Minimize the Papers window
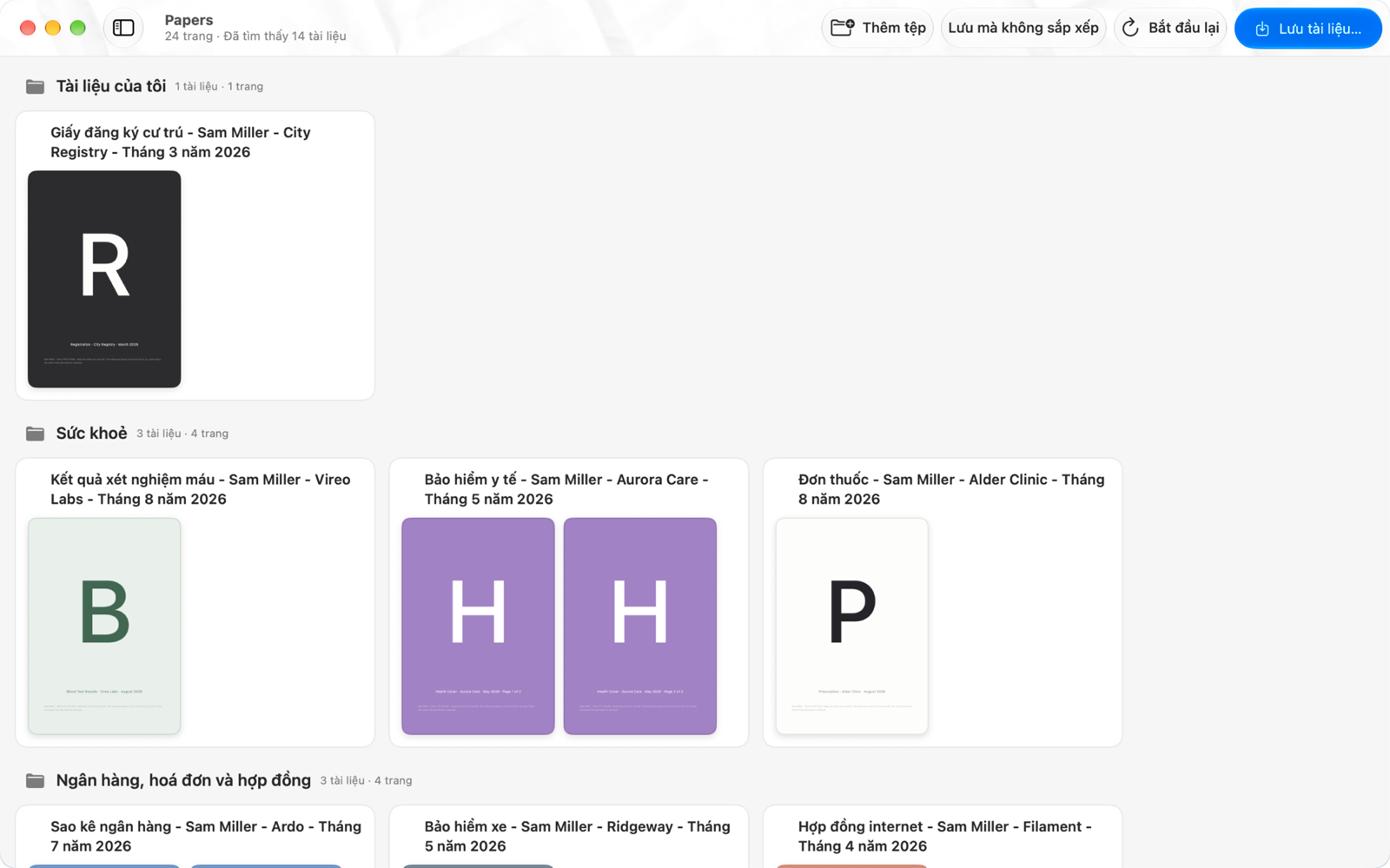 (53, 28)
